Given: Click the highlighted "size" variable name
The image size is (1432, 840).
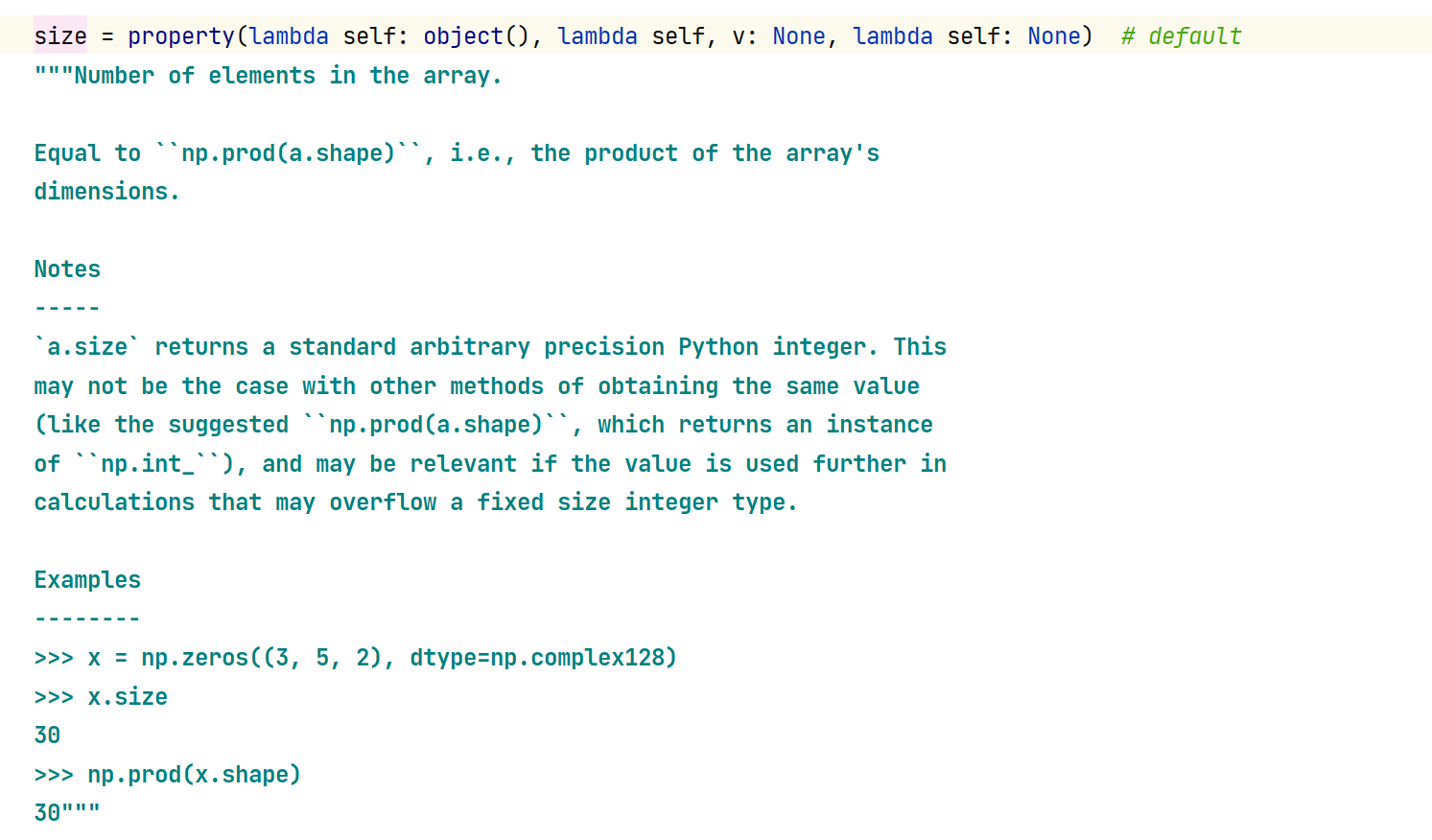Looking at the screenshot, I should click(60, 36).
